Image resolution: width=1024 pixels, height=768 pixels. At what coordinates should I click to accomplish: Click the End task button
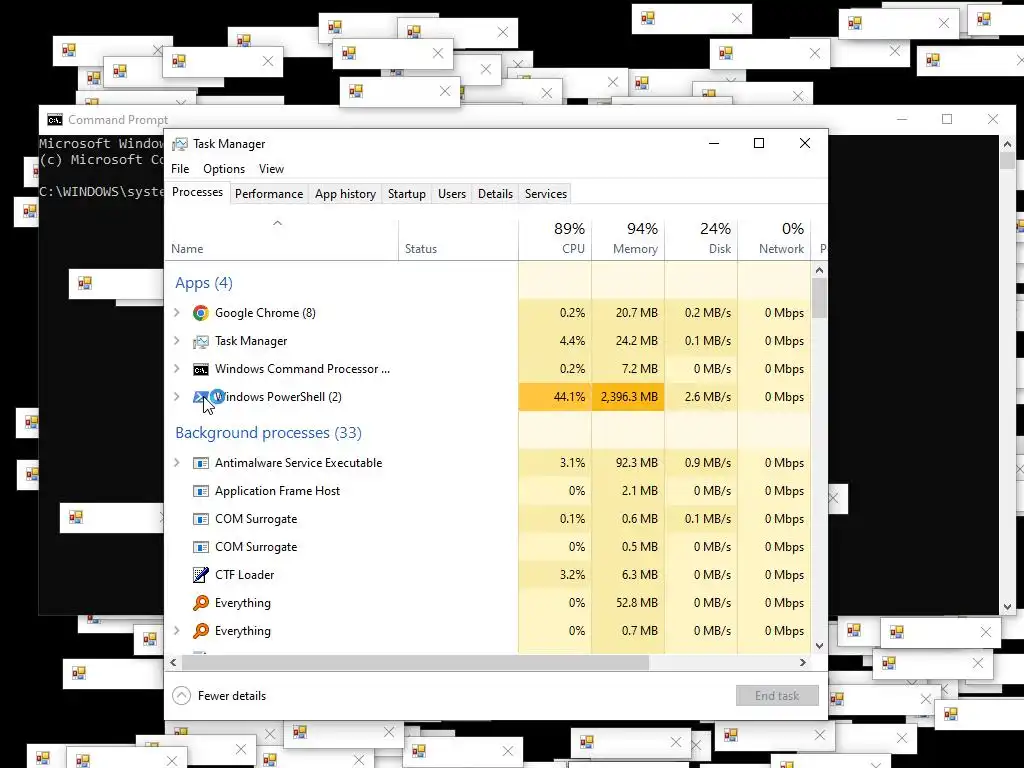pyautogui.click(x=777, y=696)
